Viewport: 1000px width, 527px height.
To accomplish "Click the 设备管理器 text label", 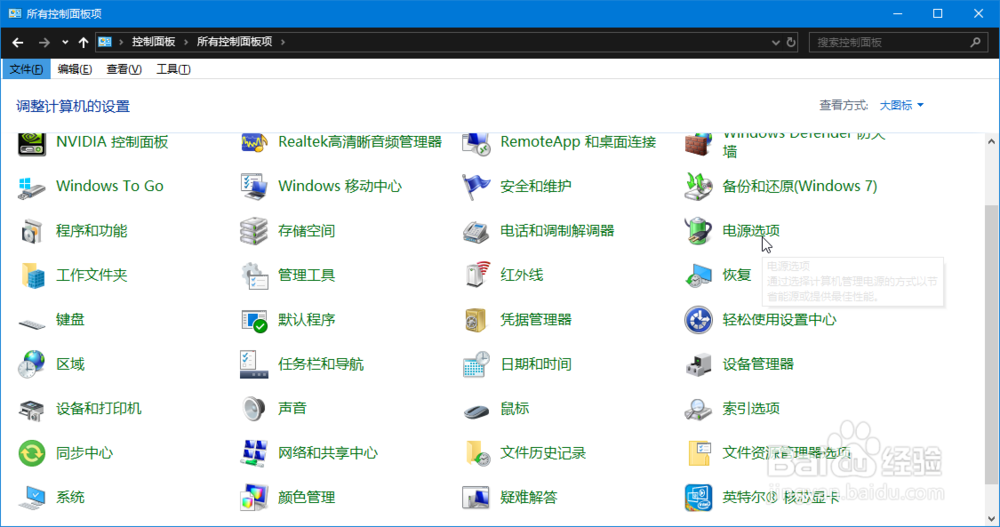I will [758, 364].
